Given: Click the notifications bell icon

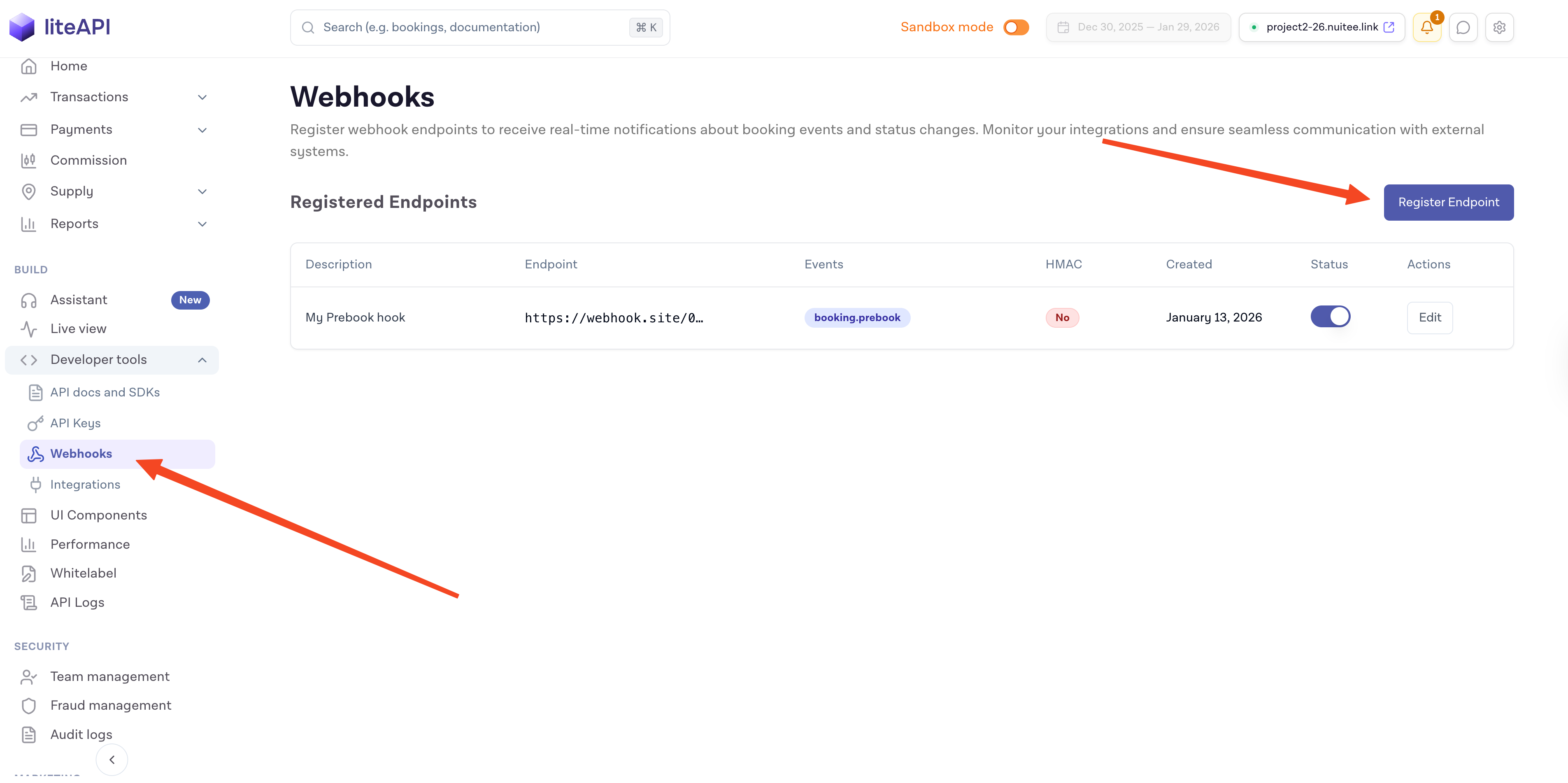Looking at the screenshot, I should point(1426,28).
